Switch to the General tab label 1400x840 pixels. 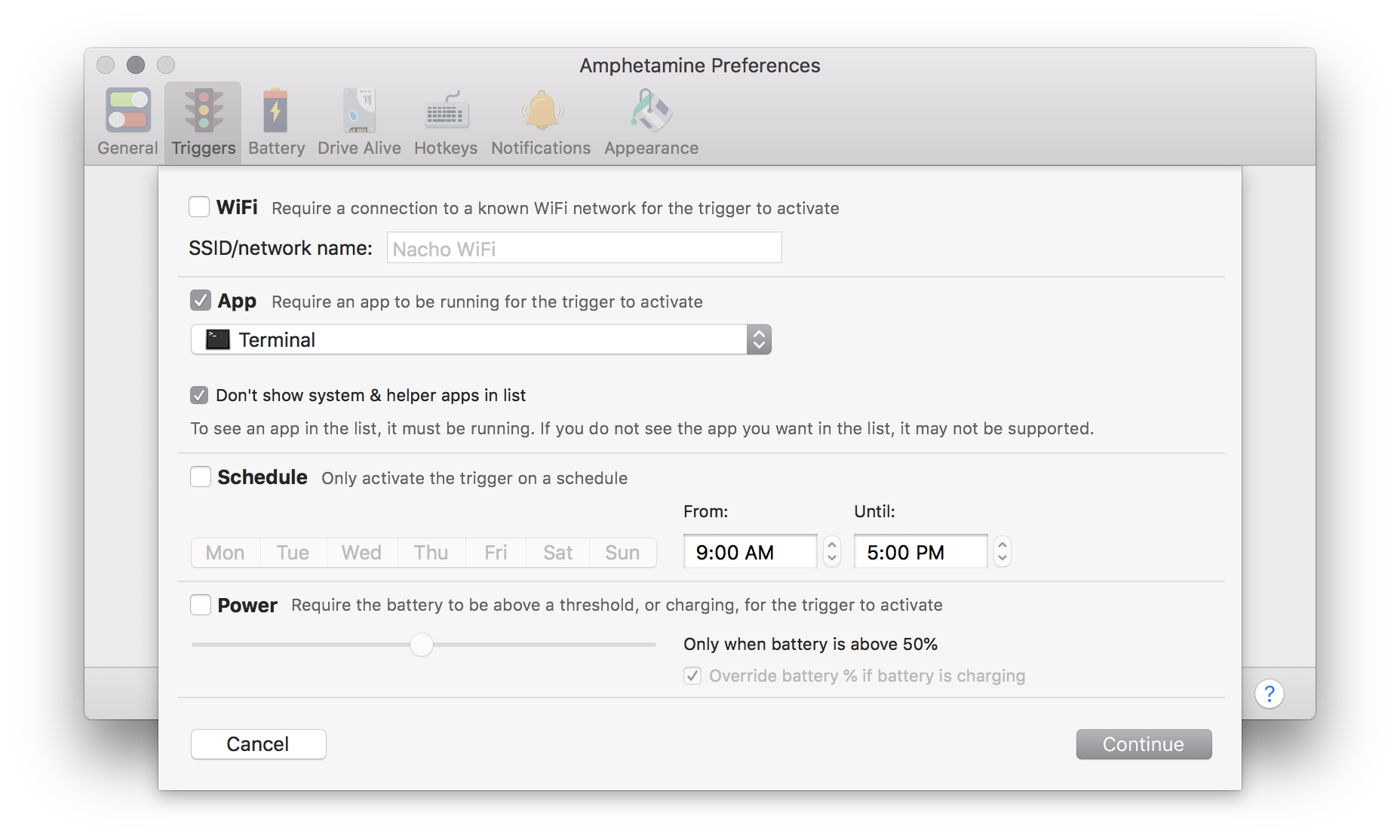(x=127, y=148)
